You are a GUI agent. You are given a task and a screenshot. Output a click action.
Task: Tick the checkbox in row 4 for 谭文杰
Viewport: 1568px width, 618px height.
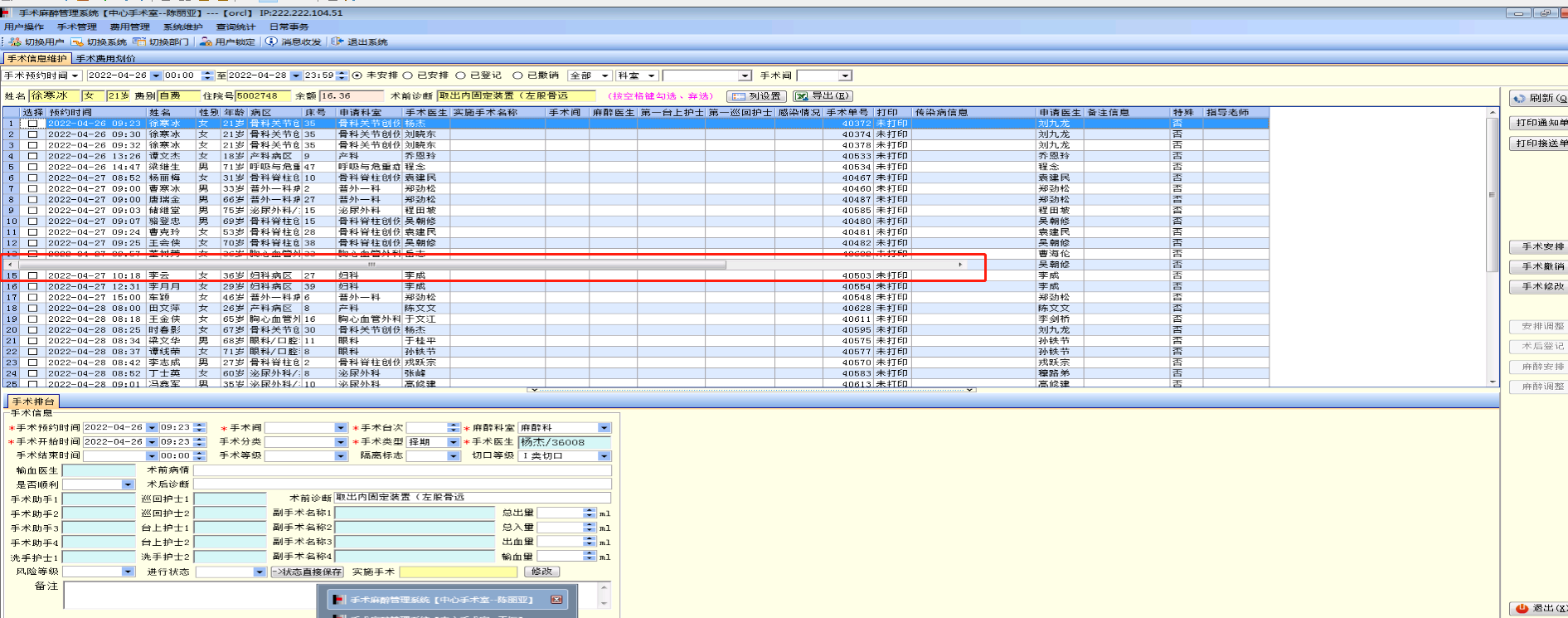[32, 156]
